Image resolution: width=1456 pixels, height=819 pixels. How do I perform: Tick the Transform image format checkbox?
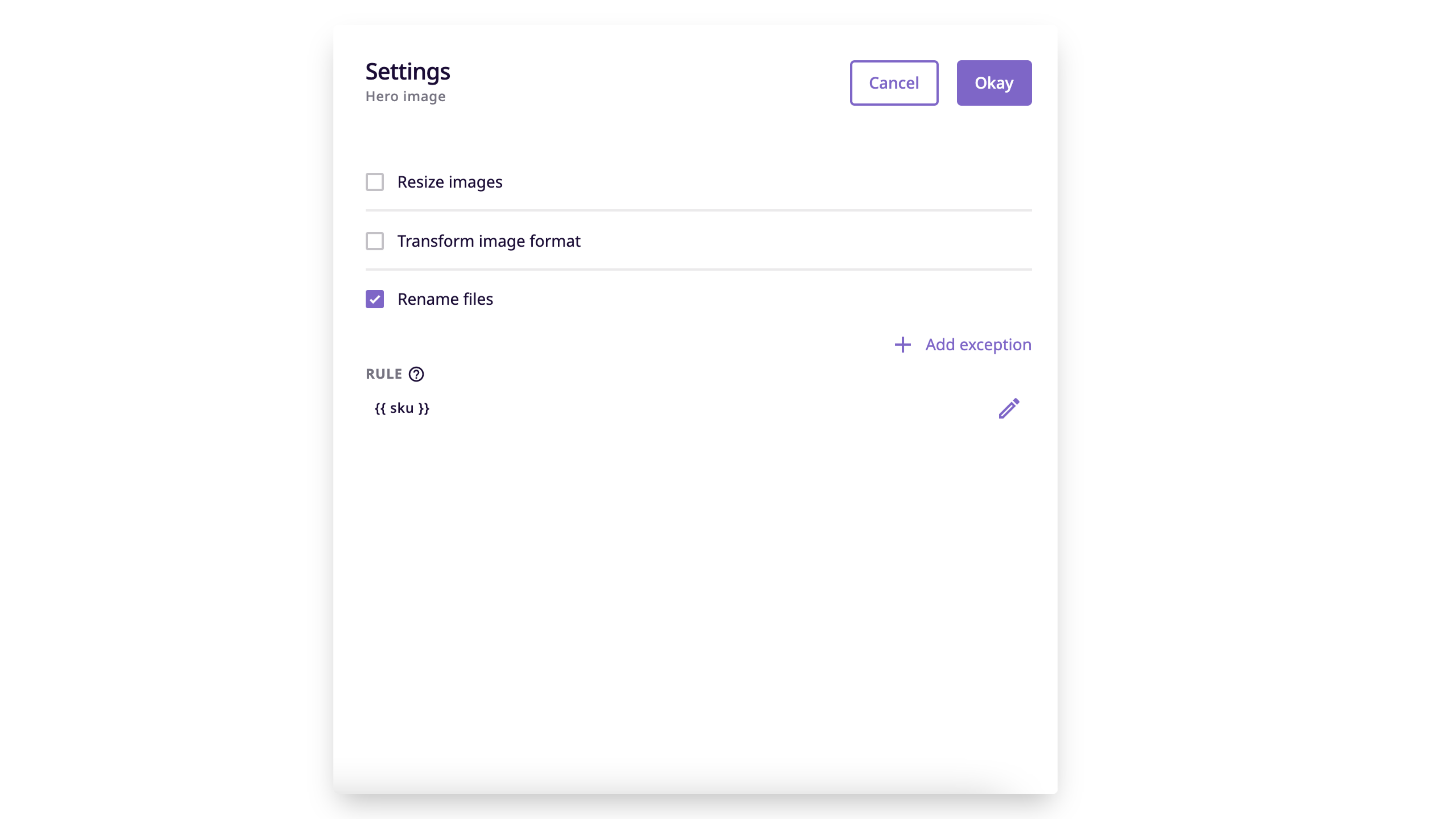[x=375, y=241]
